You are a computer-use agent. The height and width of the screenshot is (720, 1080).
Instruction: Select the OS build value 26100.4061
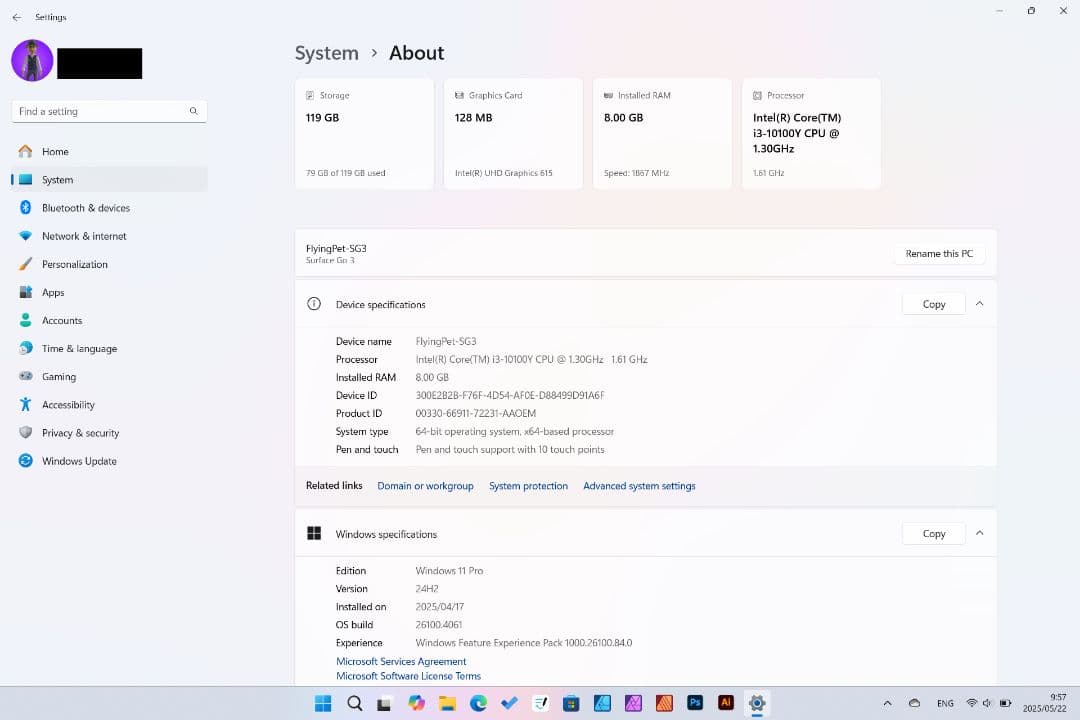439,625
